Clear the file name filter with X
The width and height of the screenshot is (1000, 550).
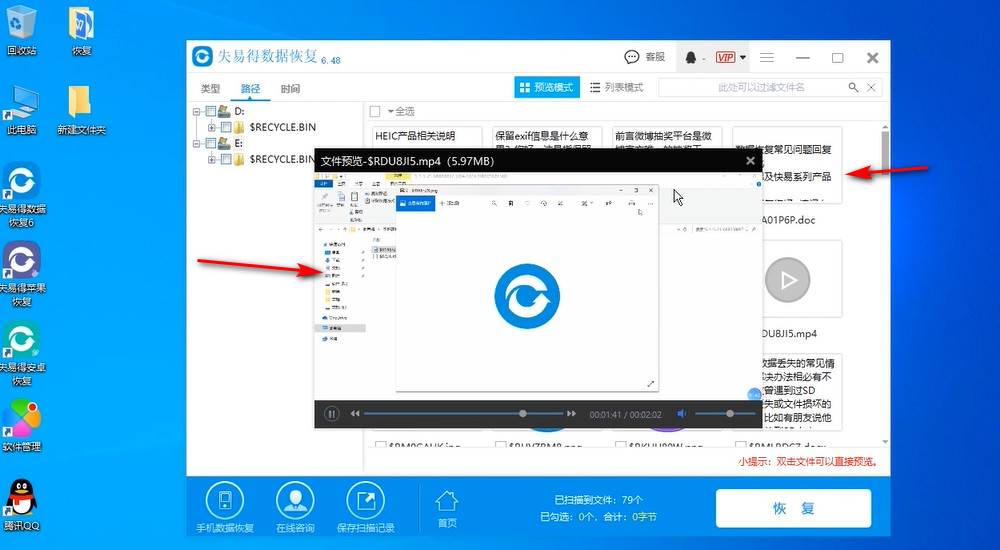[871, 87]
